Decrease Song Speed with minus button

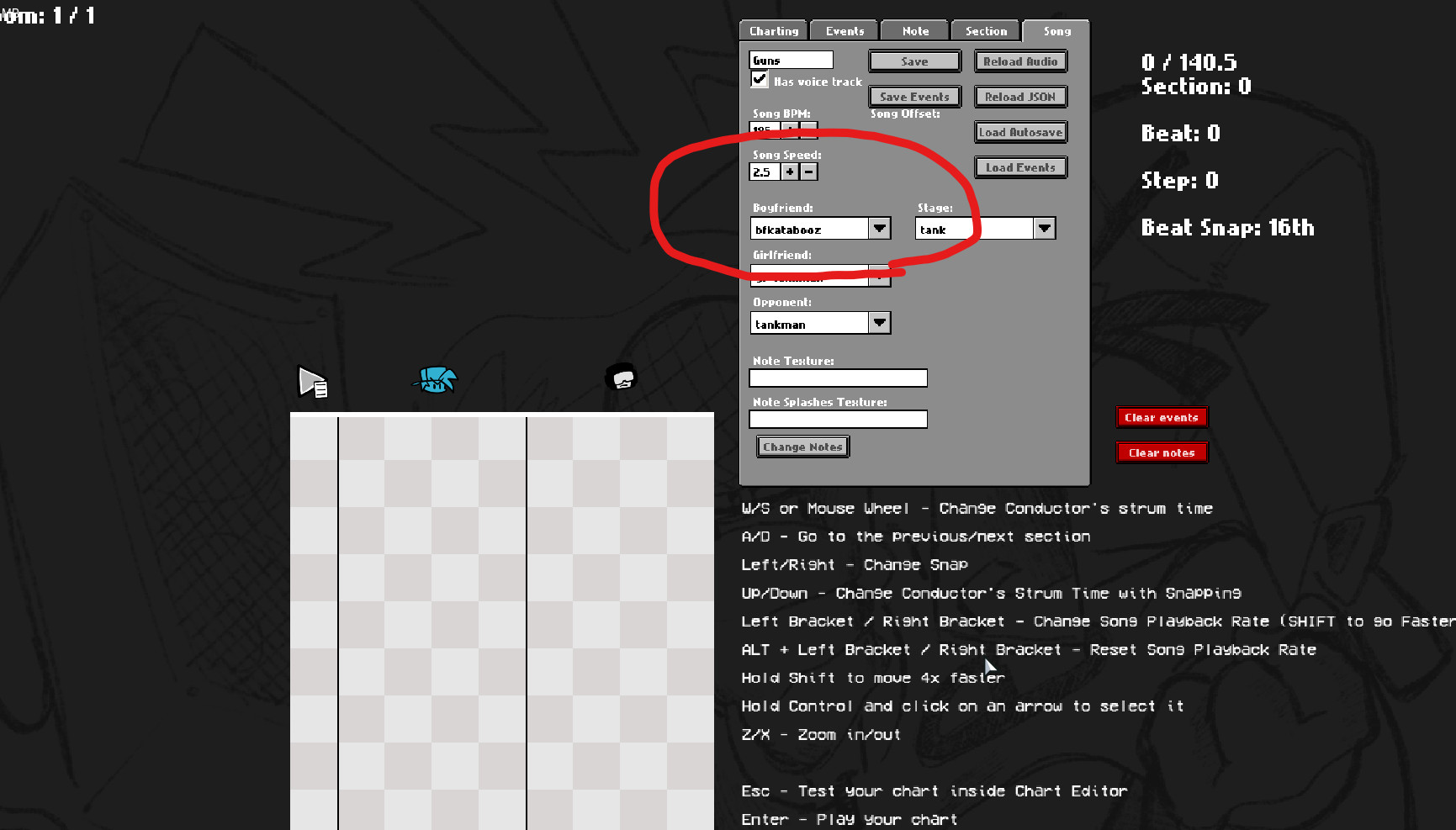808,172
